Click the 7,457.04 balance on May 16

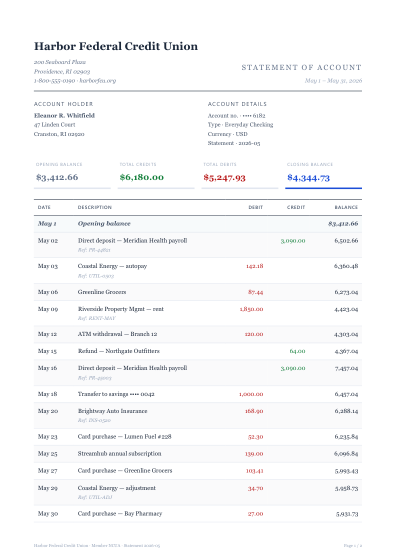(346, 368)
